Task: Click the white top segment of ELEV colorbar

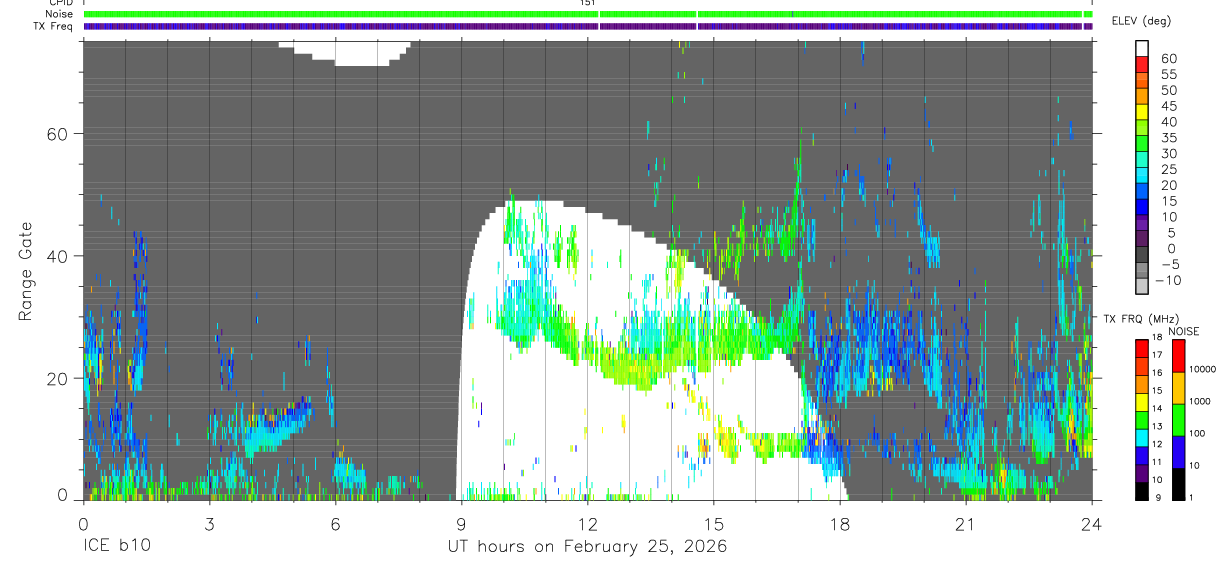Action: [1142, 48]
